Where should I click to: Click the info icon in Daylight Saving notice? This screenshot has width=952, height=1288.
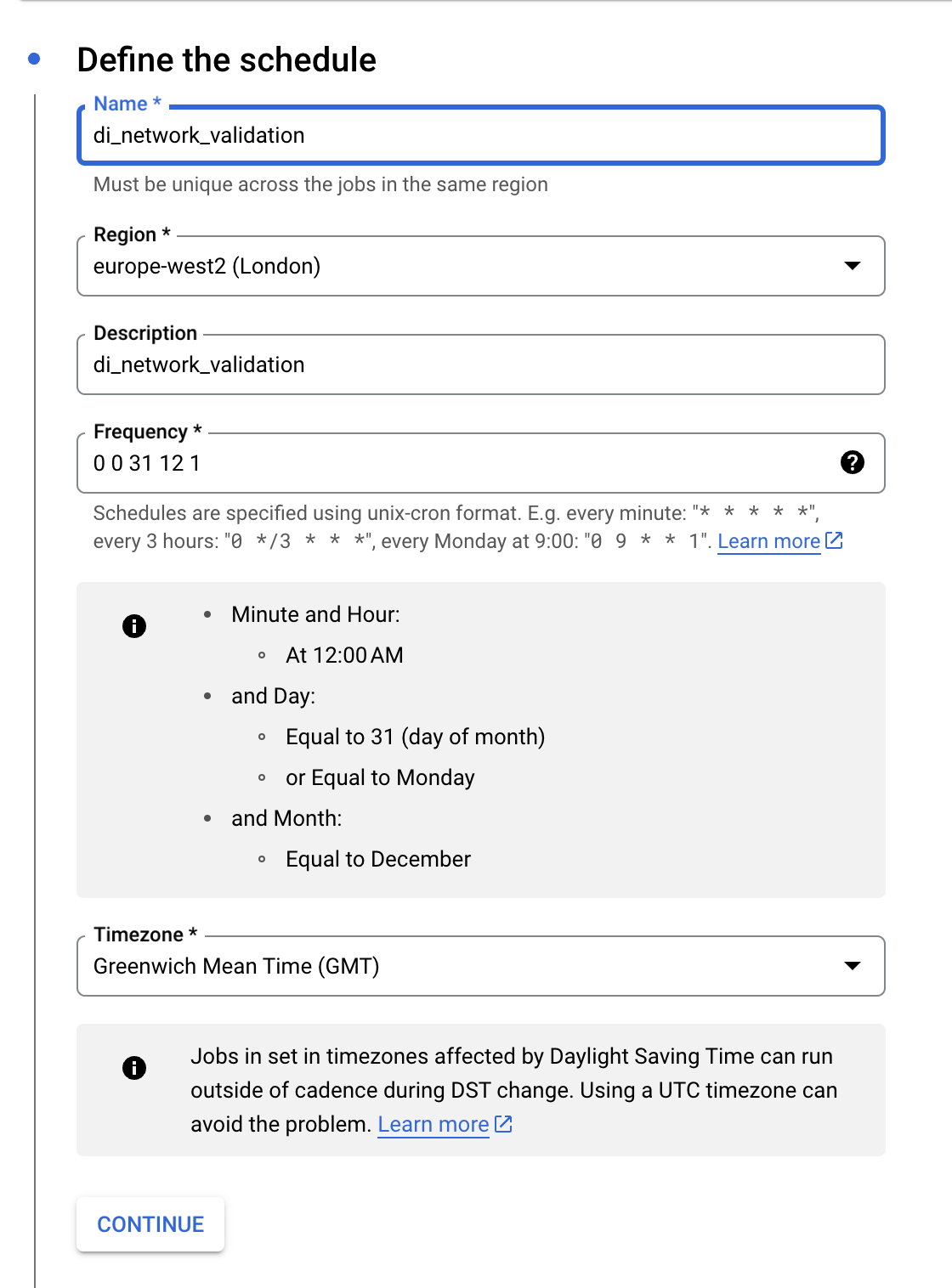pos(134,1068)
